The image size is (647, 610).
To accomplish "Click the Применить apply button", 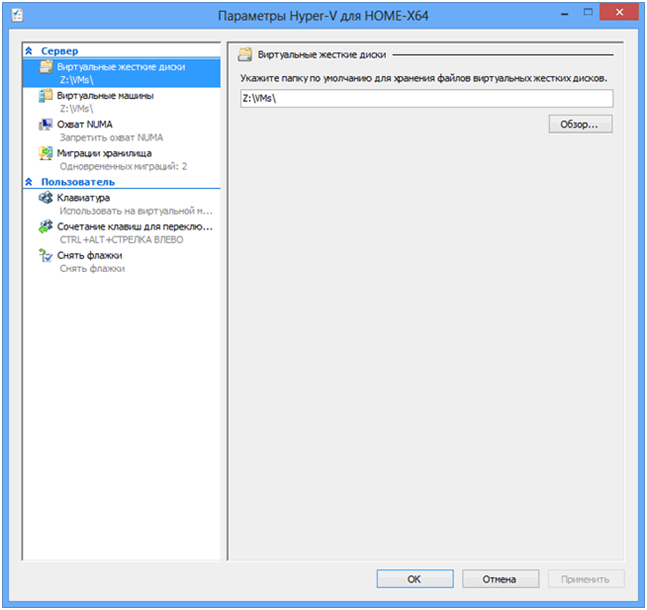I will (x=585, y=579).
